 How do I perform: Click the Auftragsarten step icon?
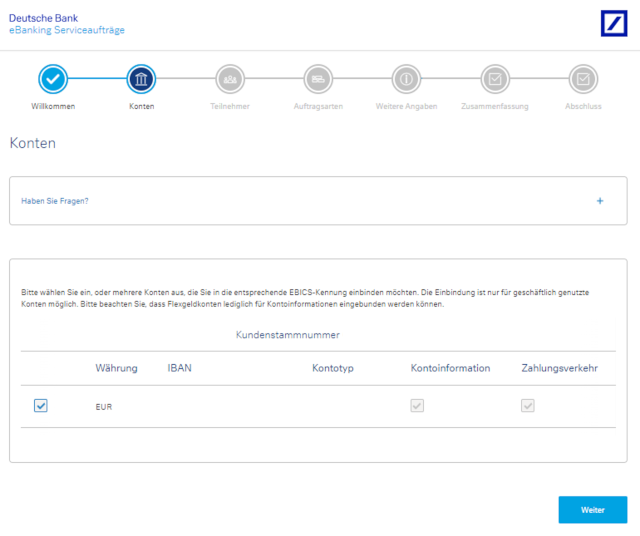click(318, 78)
